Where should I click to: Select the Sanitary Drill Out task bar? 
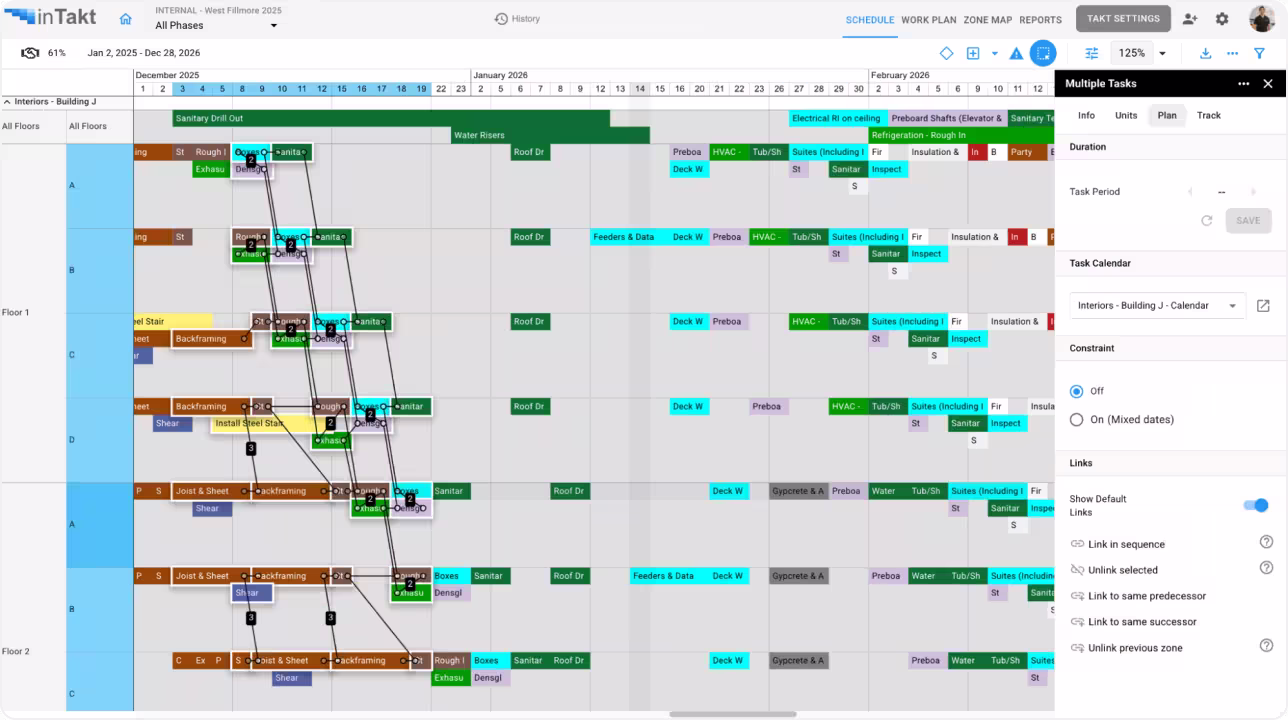391,118
